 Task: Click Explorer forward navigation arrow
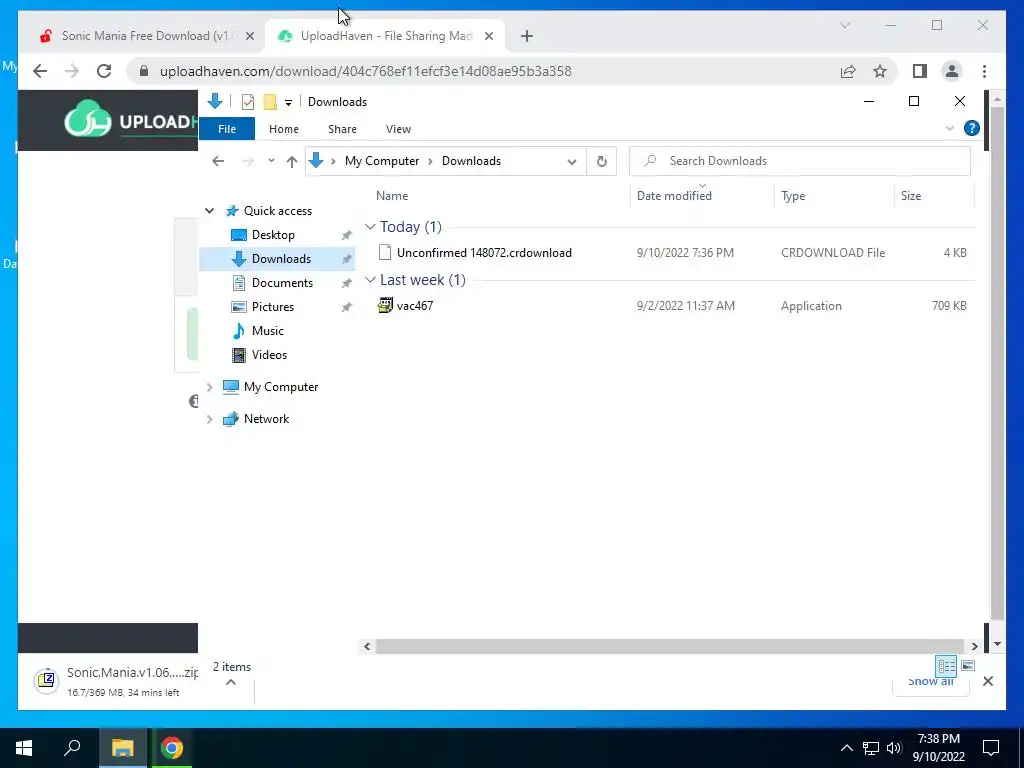[248, 161]
